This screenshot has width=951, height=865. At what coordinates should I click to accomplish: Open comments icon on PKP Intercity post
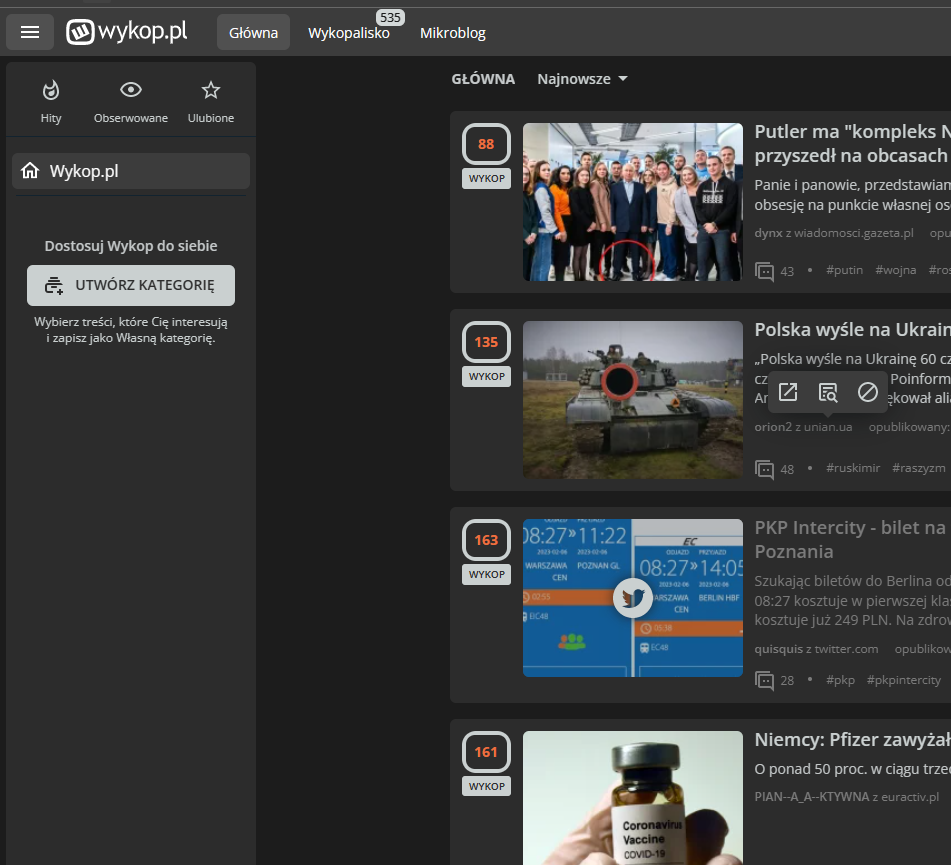pos(765,680)
